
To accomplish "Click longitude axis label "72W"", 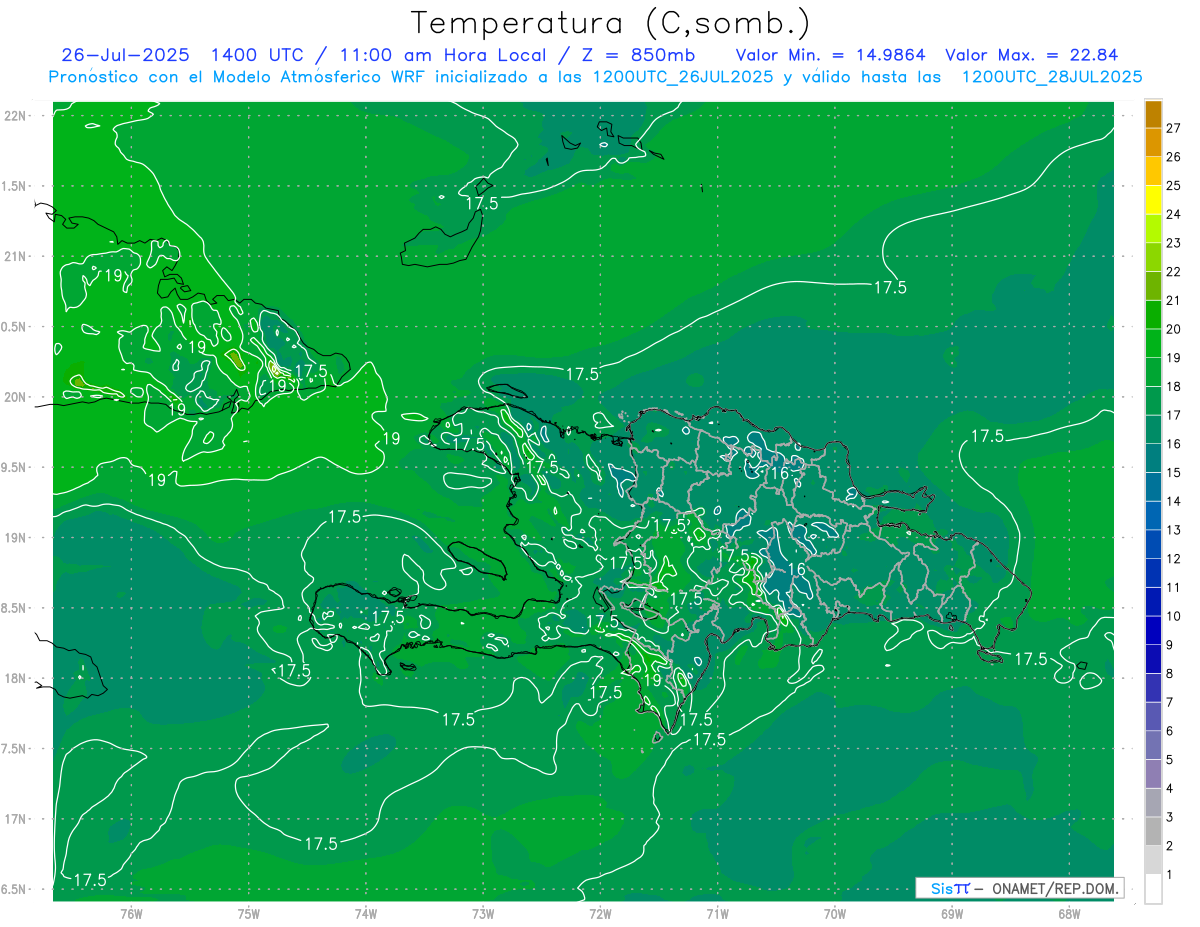I will pos(600,914).
